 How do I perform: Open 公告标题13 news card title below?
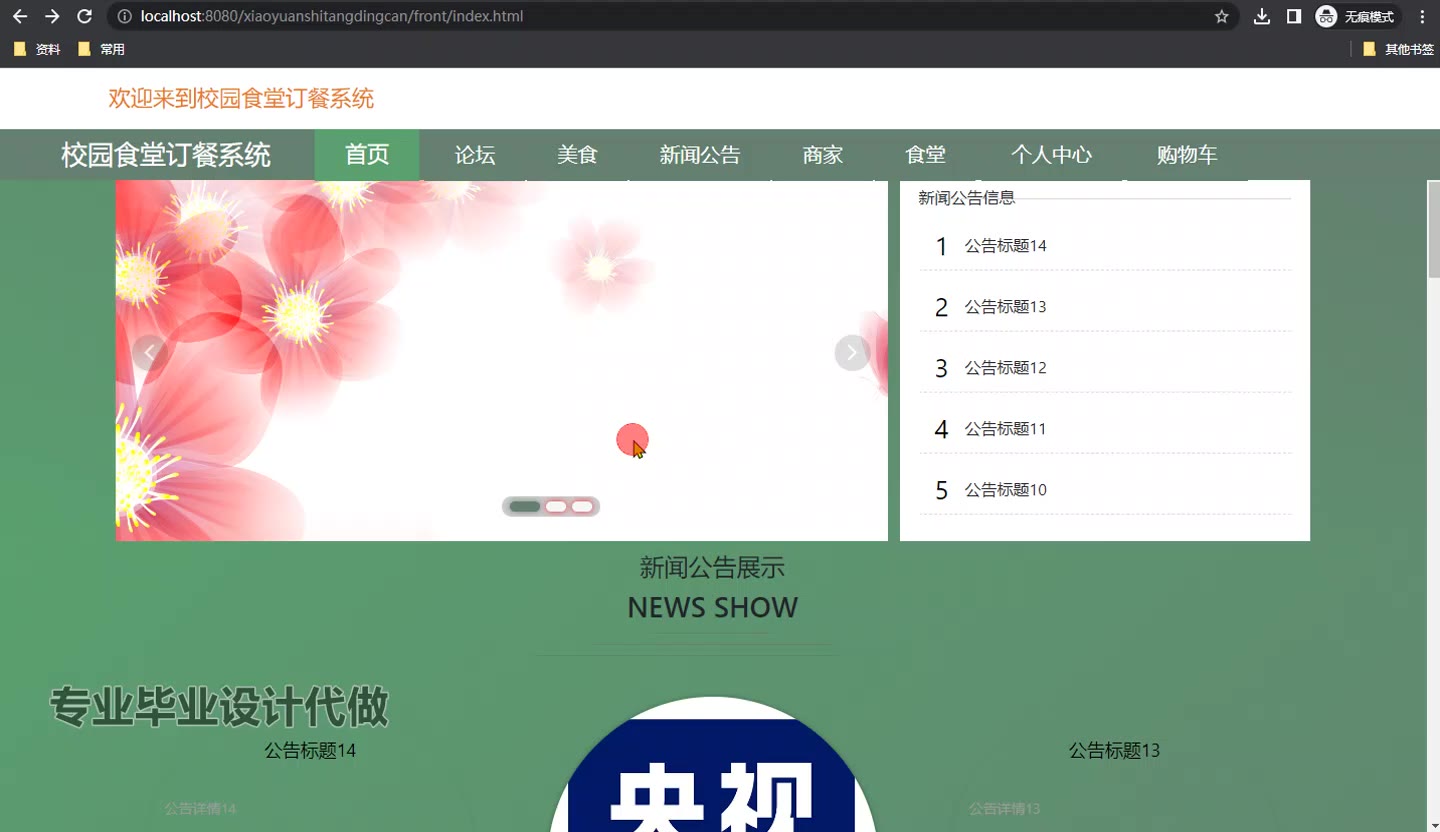pos(1114,751)
